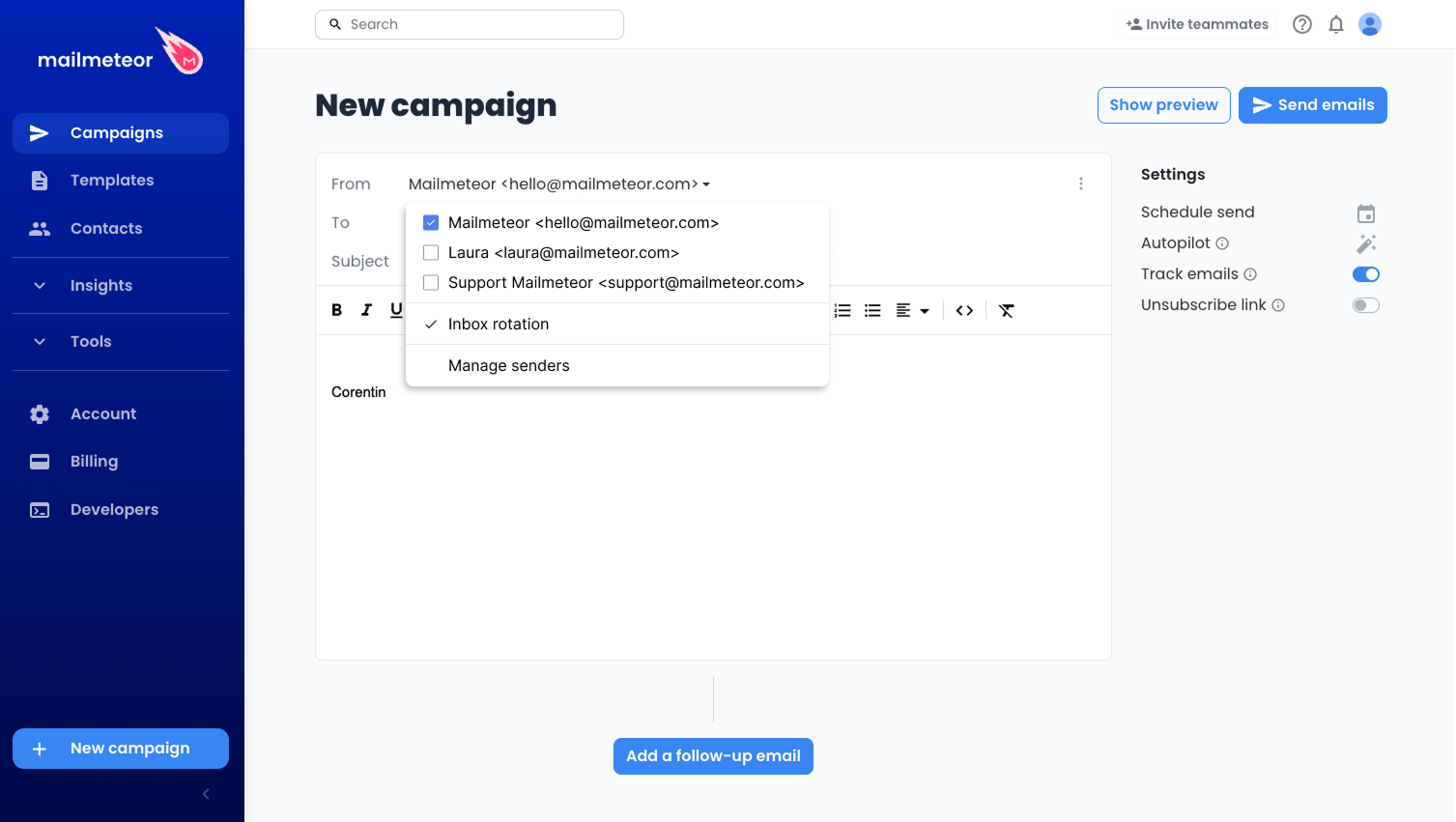Toggle bold formatting

(337, 310)
